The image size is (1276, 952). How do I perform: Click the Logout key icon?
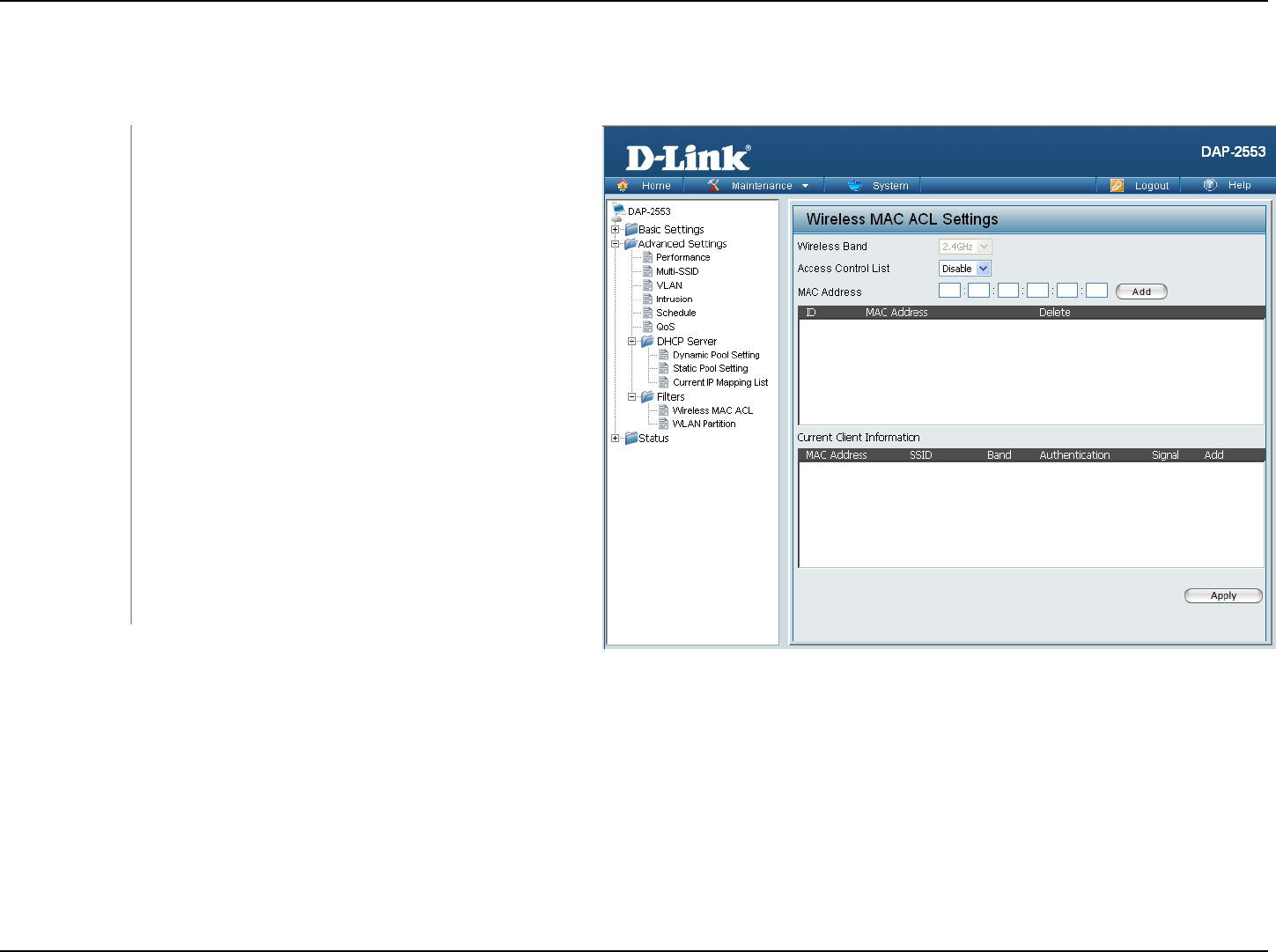click(x=1117, y=186)
